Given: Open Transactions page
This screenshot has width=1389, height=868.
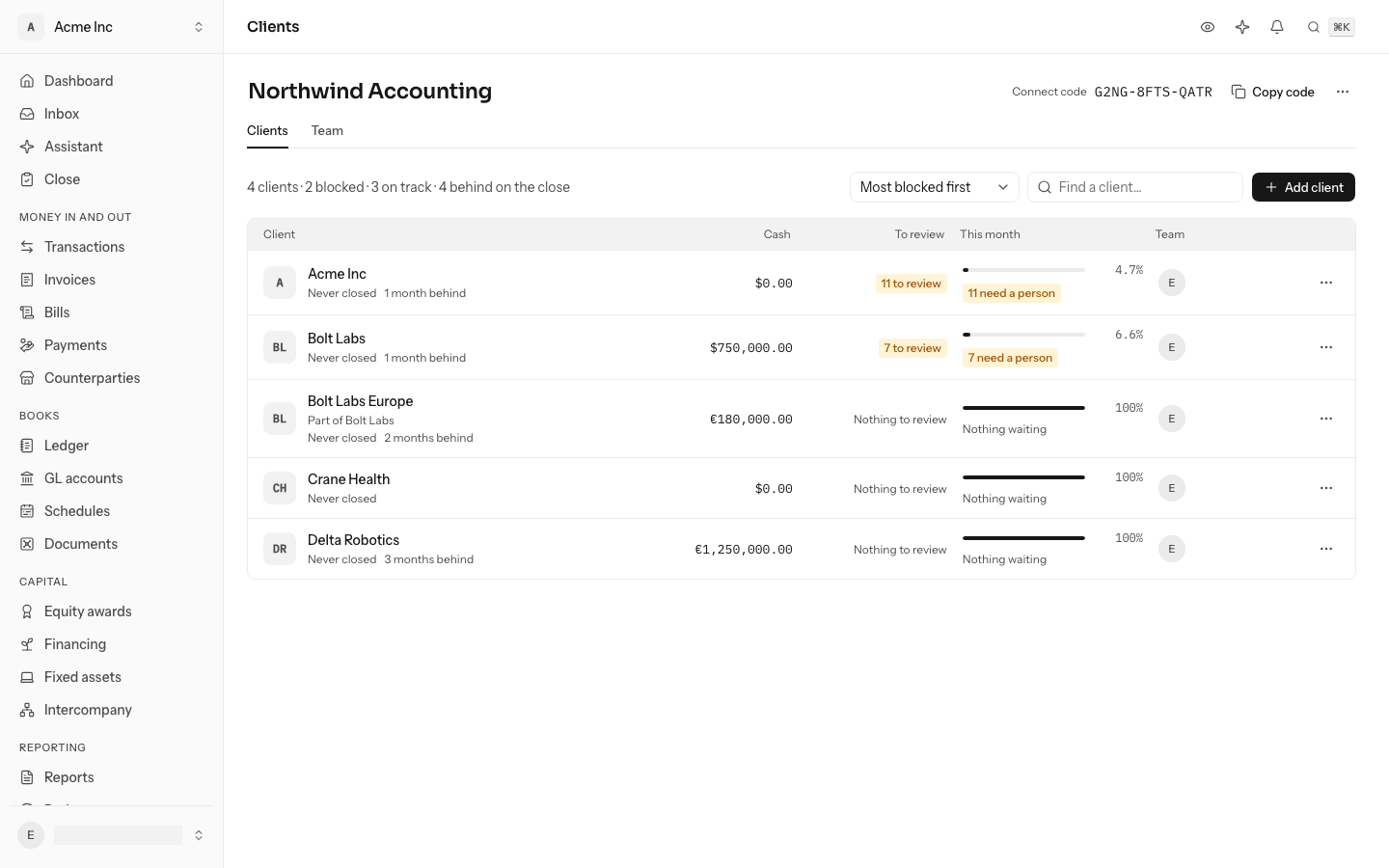Looking at the screenshot, I should point(111,247).
